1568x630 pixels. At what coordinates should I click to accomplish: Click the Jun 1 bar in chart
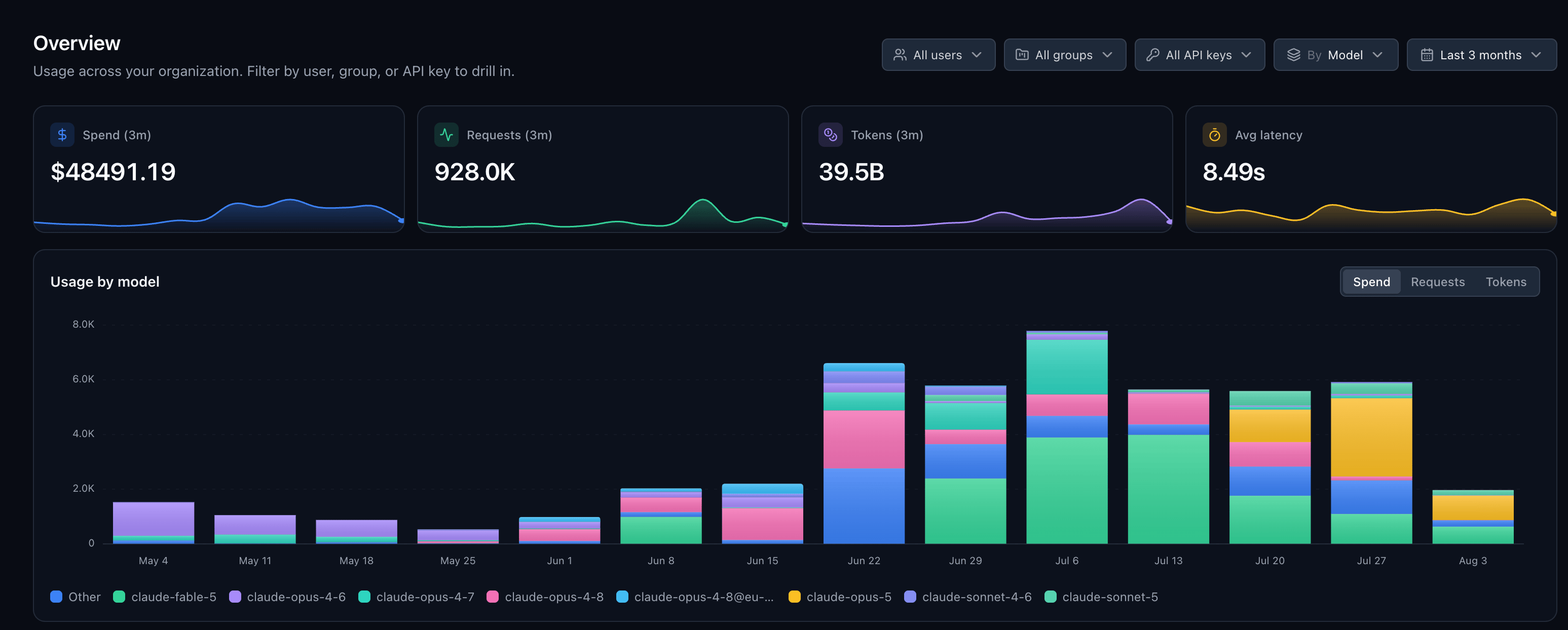tap(559, 530)
